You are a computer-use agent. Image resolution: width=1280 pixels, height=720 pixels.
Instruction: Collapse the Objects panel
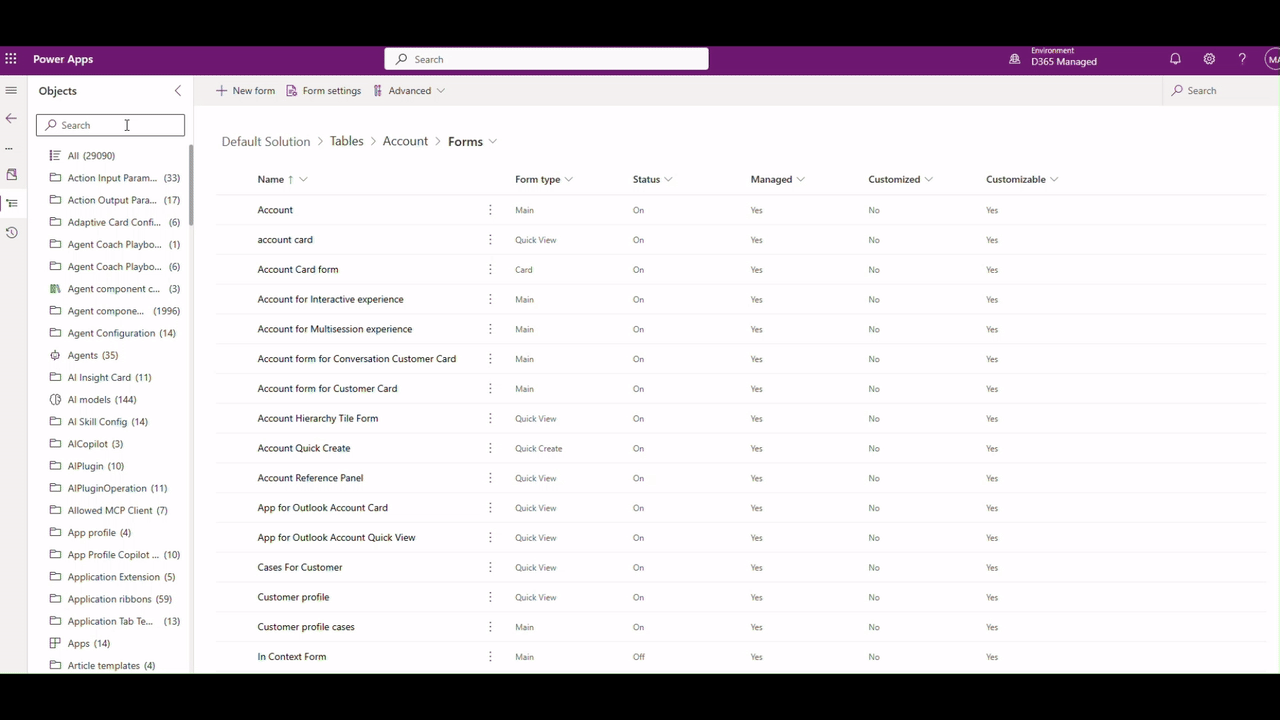click(178, 91)
